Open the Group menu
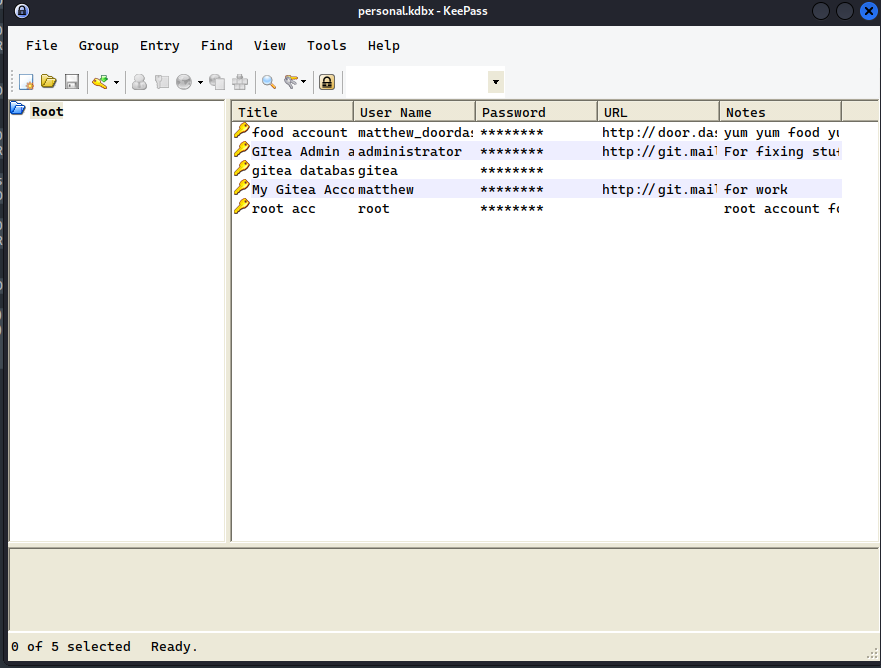 coord(98,46)
